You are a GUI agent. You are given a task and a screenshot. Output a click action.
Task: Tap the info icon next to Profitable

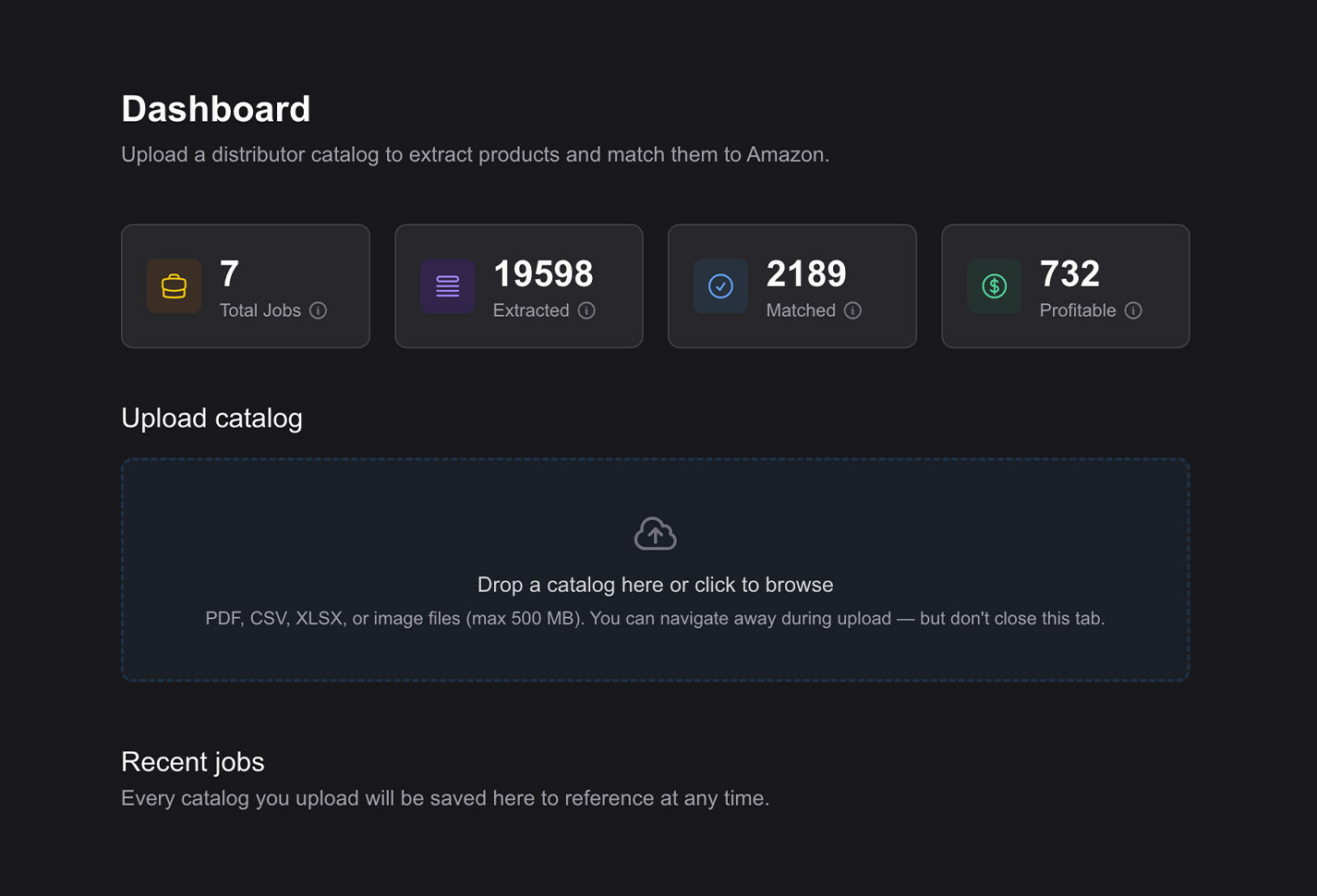1133,310
